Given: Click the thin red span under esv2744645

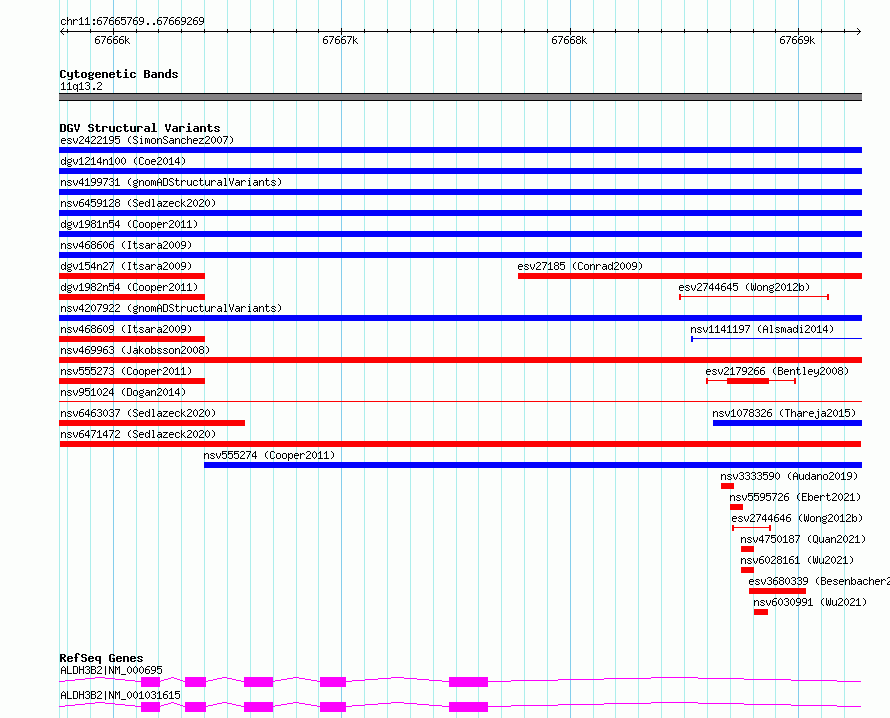Looking at the screenshot, I should (x=754, y=297).
